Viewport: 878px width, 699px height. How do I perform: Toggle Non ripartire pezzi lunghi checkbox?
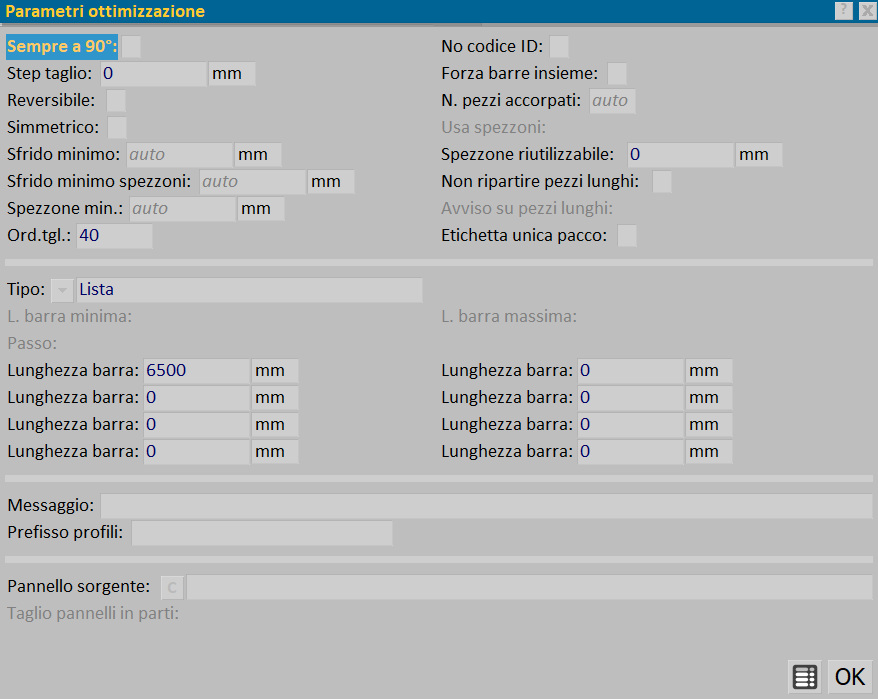[662, 181]
